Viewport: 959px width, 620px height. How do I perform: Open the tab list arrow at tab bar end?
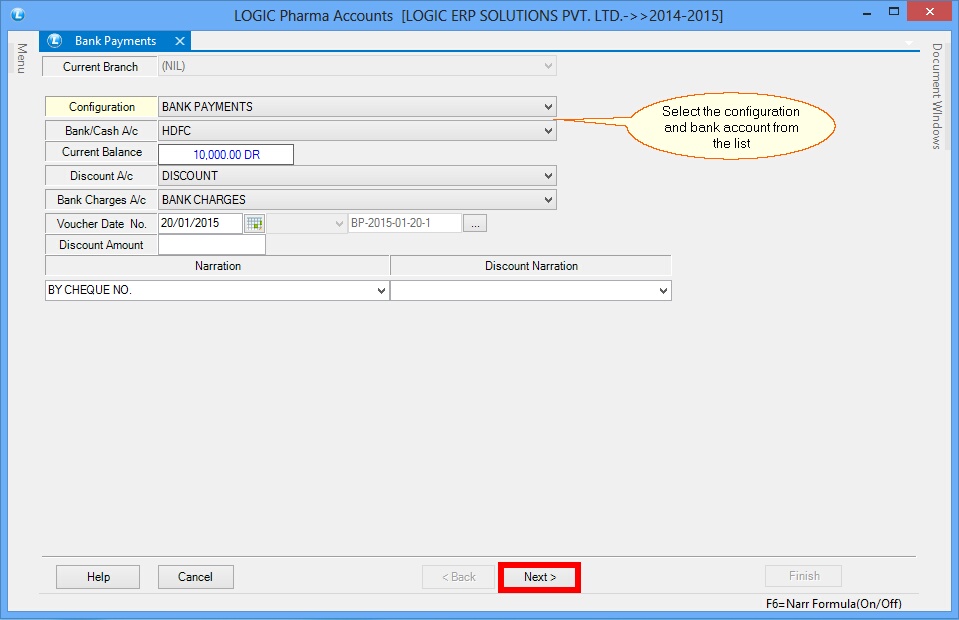(909, 42)
